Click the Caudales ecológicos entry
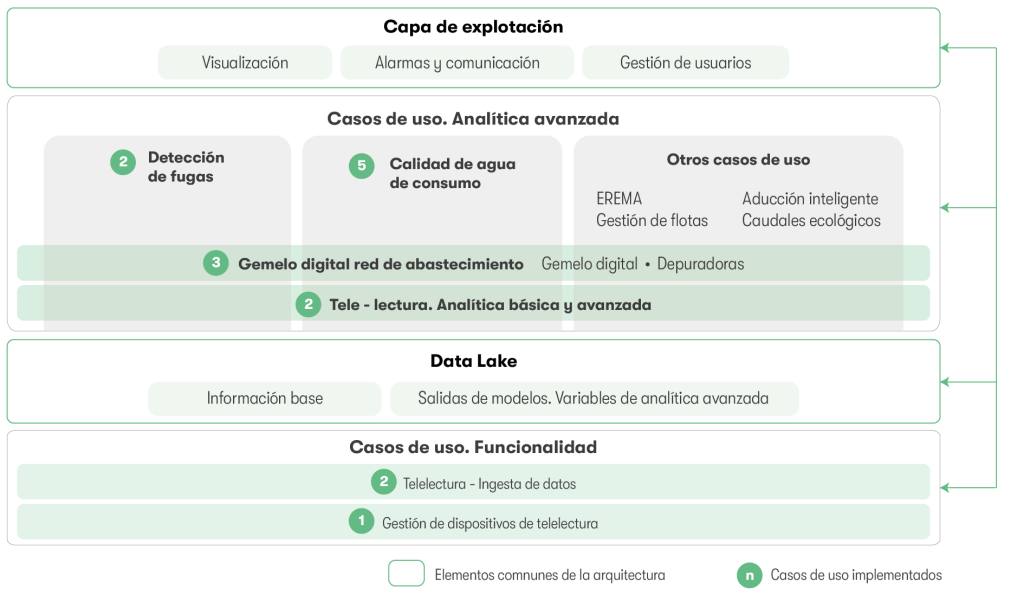The image size is (1024, 595). (x=811, y=221)
